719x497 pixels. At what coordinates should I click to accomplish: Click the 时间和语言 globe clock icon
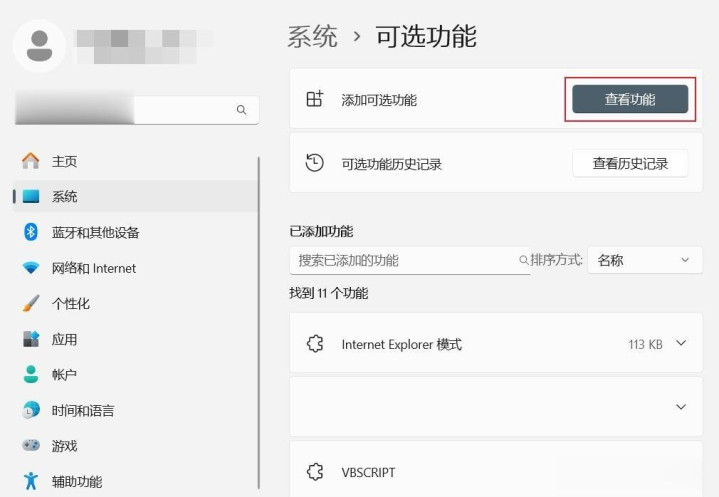click(31, 410)
